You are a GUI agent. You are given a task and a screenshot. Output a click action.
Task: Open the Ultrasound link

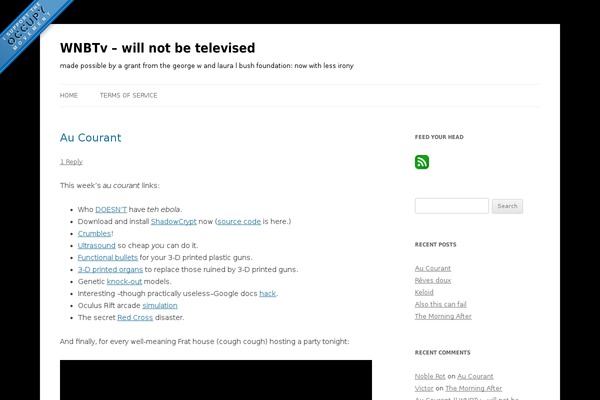(x=96, y=245)
